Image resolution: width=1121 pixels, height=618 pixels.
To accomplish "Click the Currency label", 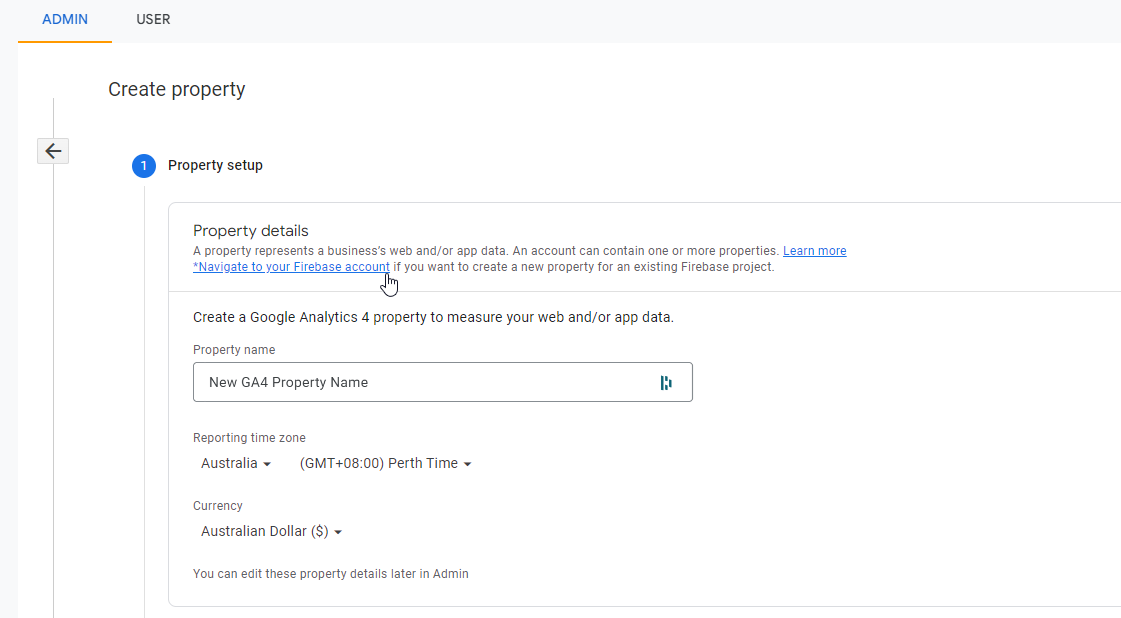I will tap(217, 506).
